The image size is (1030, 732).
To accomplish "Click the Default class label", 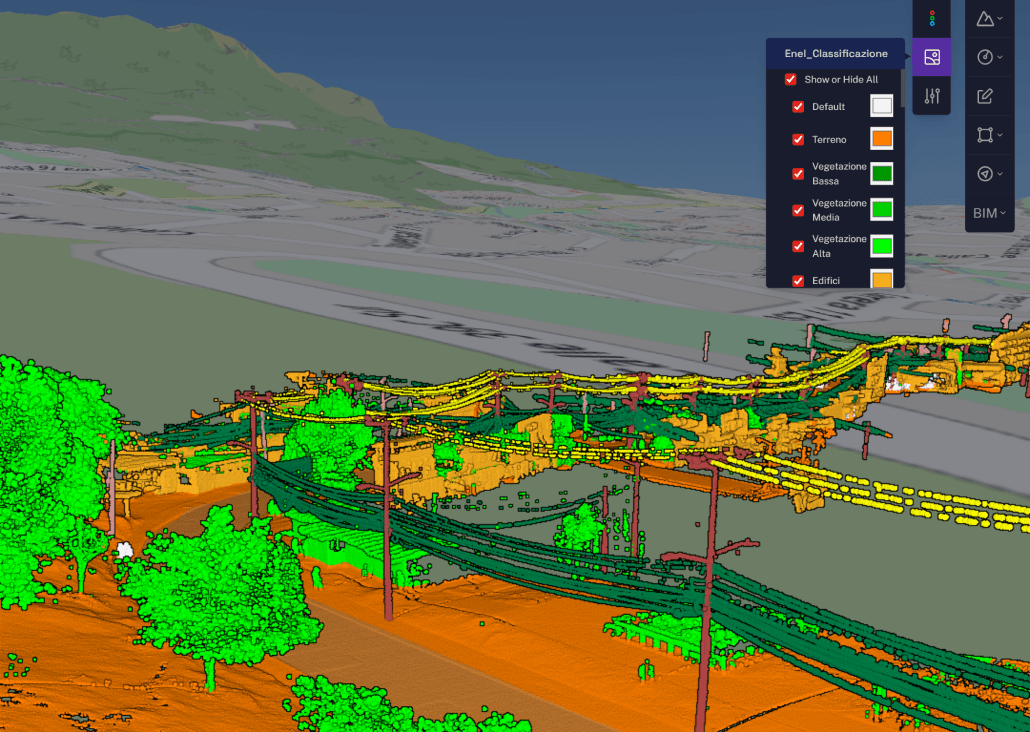I will coord(828,107).
